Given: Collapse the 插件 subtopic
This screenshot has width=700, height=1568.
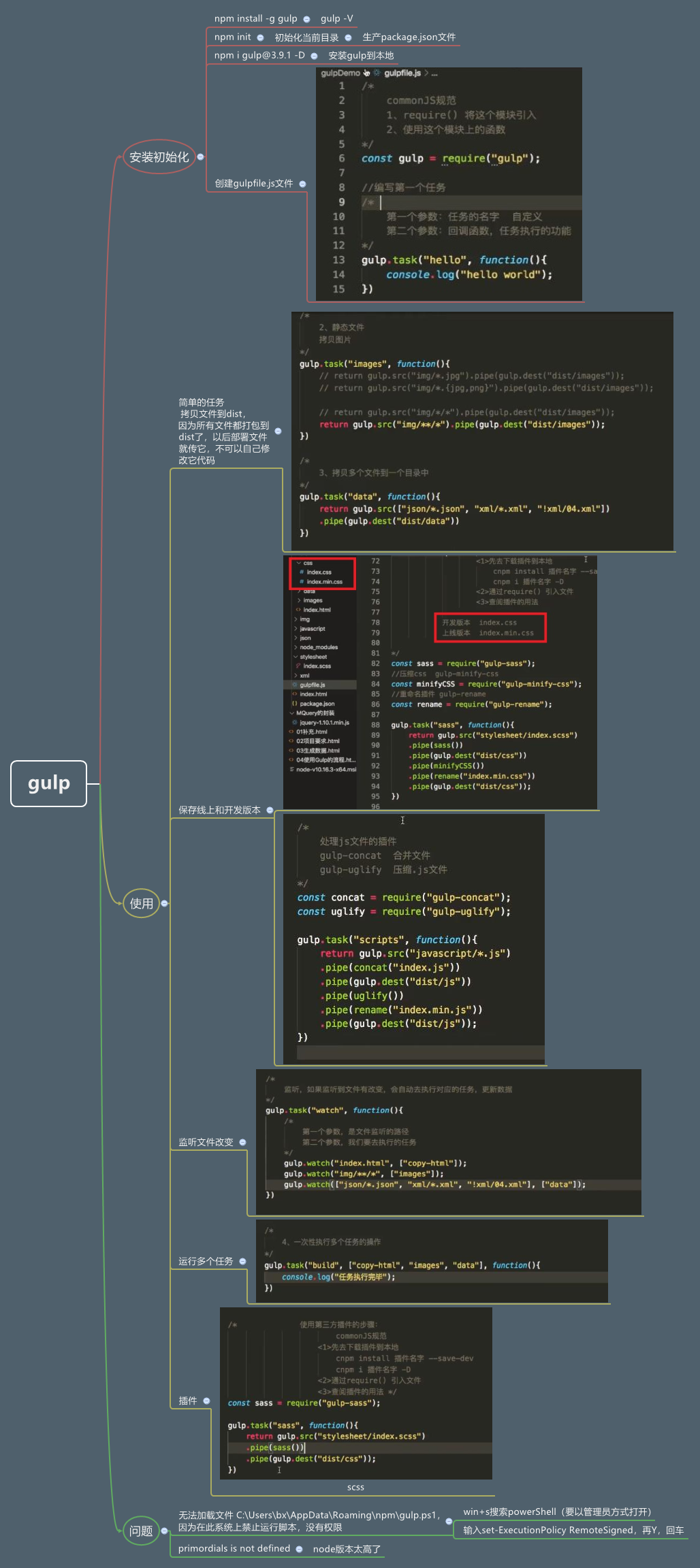Looking at the screenshot, I should click(206, 1401).
